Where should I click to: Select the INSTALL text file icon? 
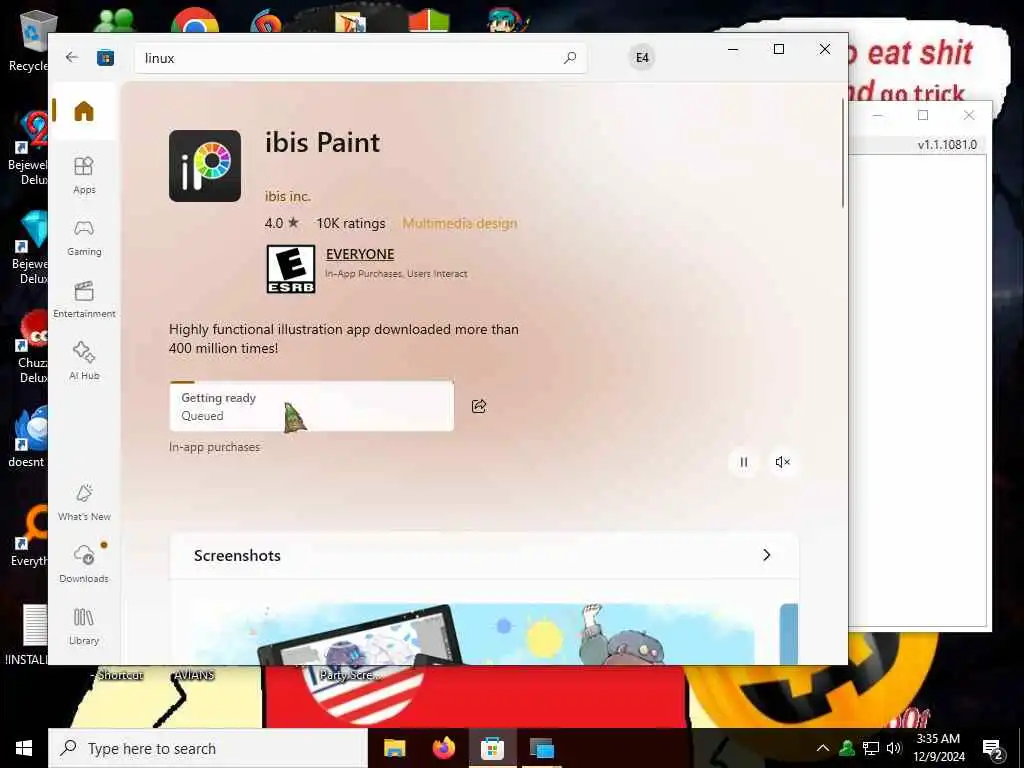tap(27, 635)
